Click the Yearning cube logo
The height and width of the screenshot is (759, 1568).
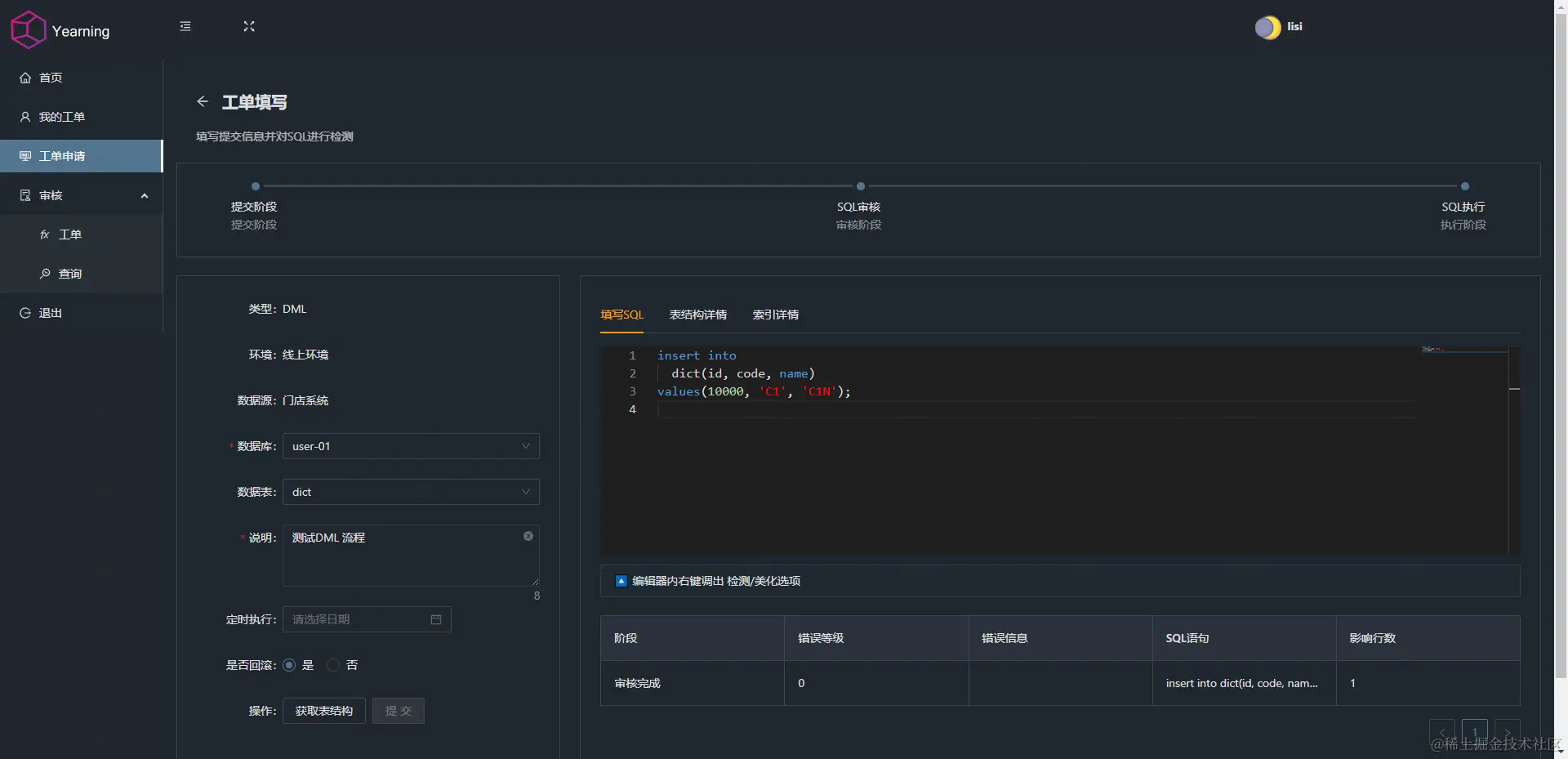click(29, 30)
